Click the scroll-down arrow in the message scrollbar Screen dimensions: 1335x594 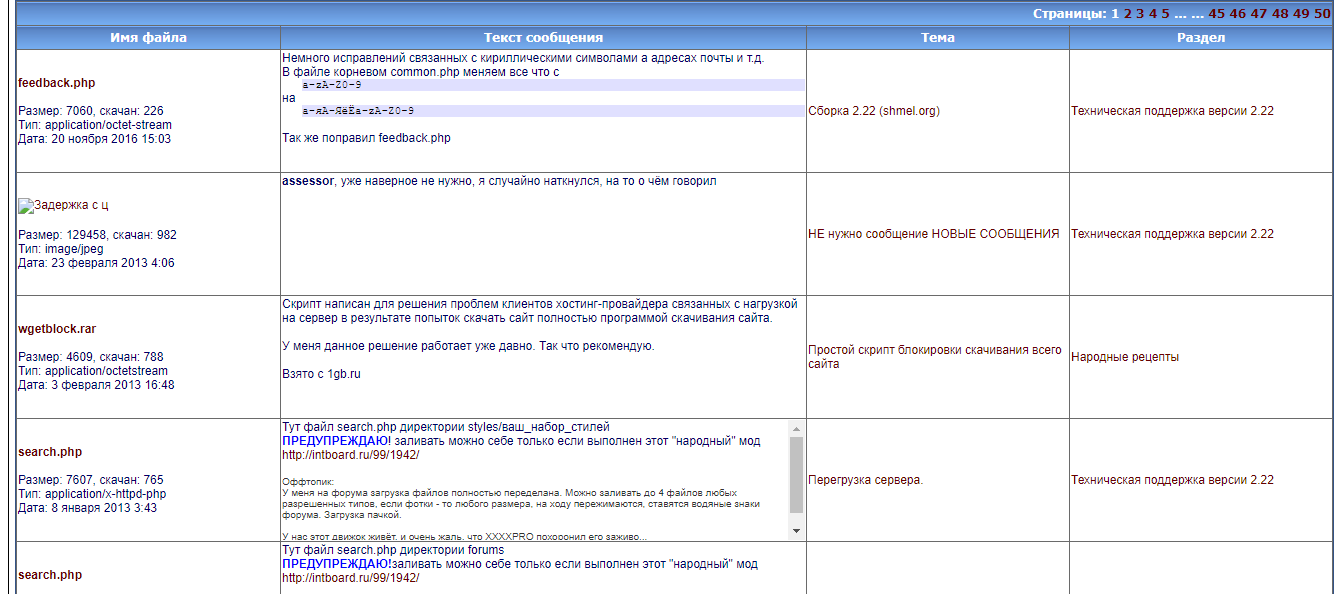796,531
